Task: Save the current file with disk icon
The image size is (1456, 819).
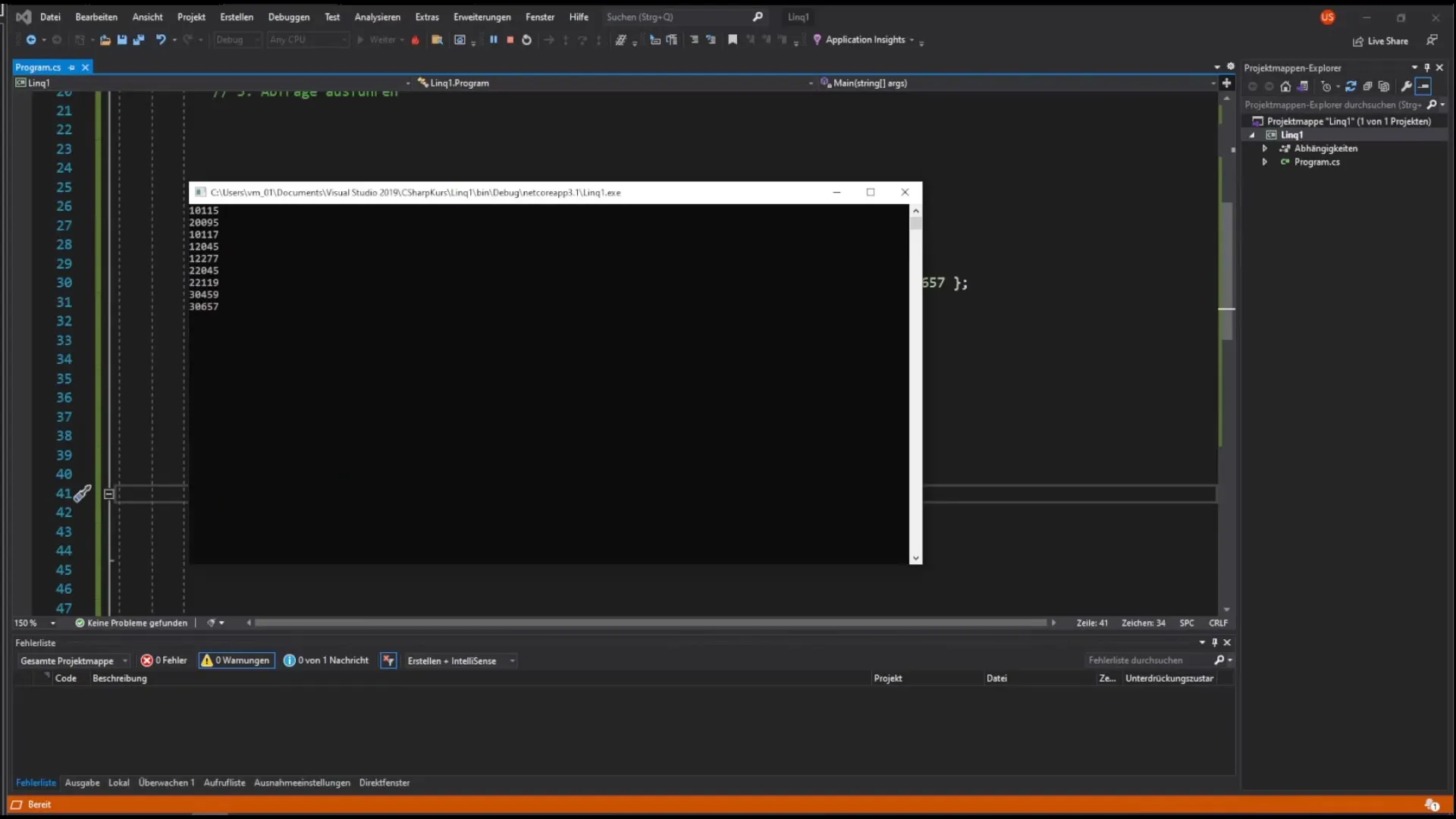Action: pos(122,40)
